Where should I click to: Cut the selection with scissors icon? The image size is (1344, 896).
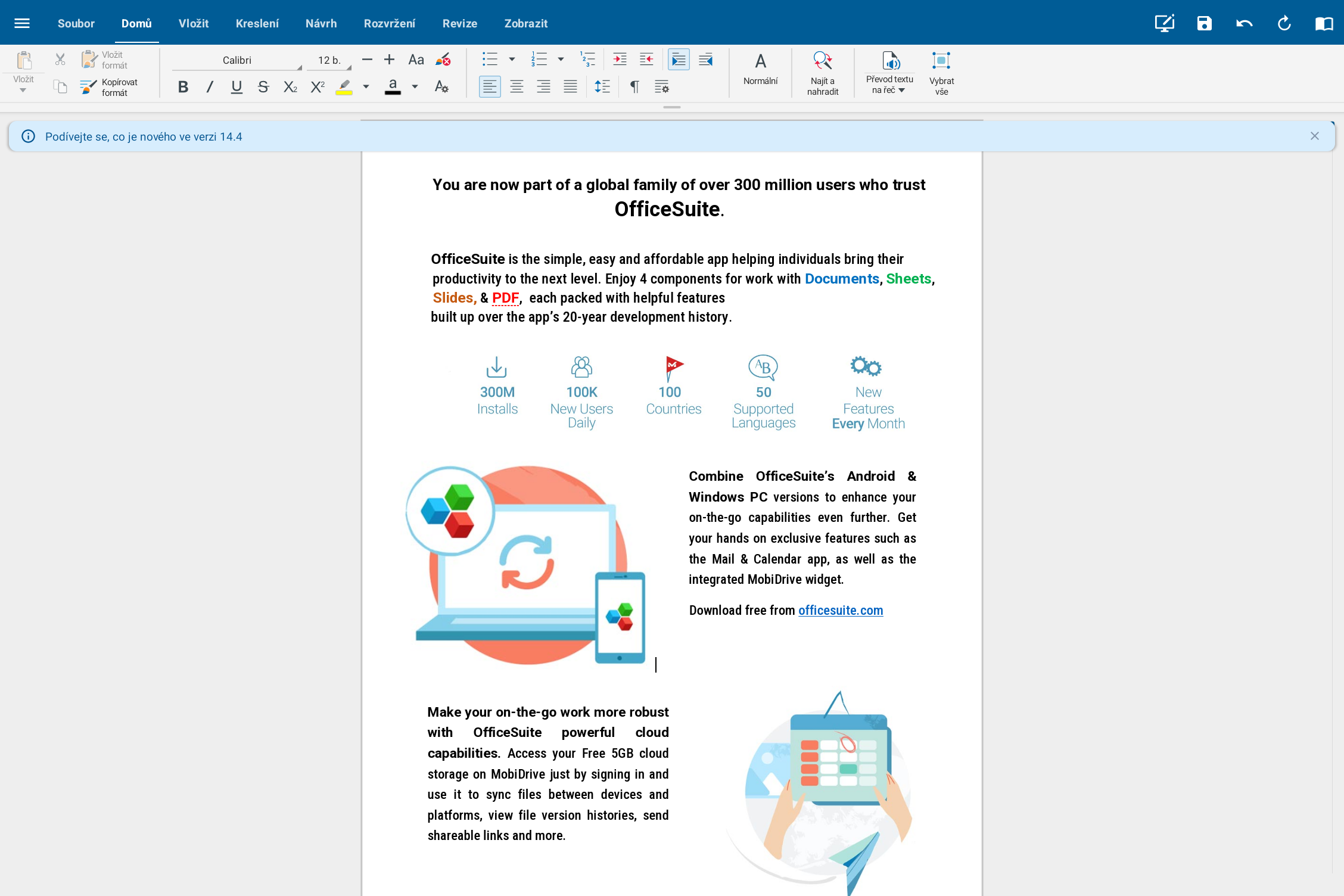pyautogui.click(x=60, y=59)
